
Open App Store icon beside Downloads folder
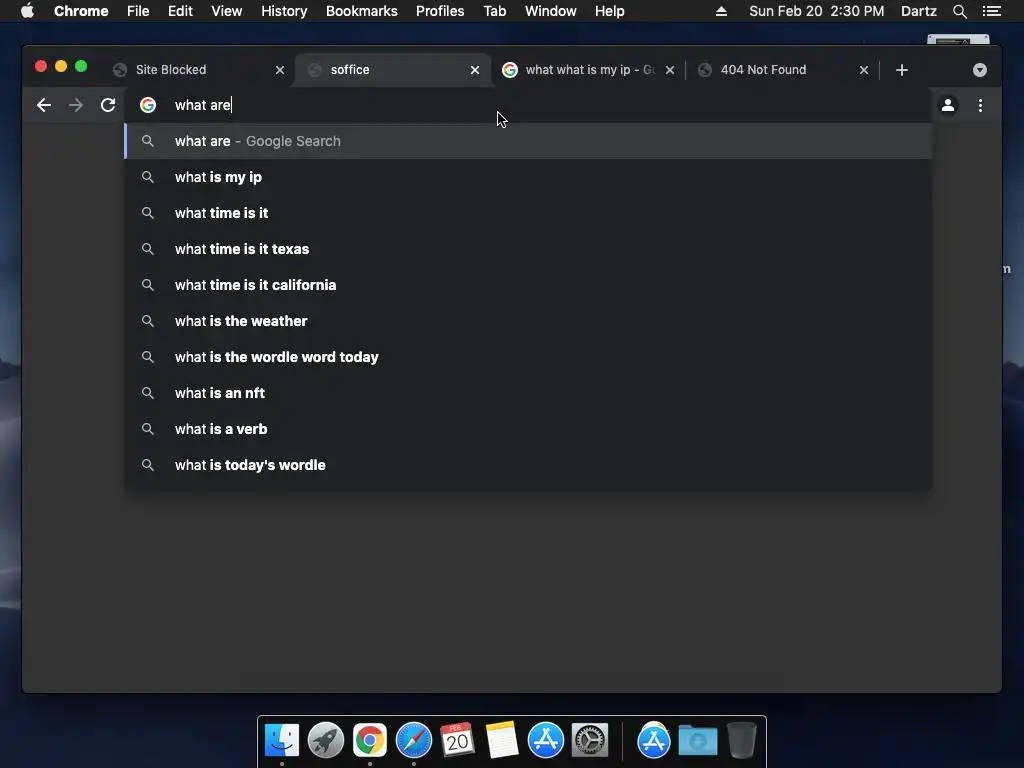[x=654, y=741]
